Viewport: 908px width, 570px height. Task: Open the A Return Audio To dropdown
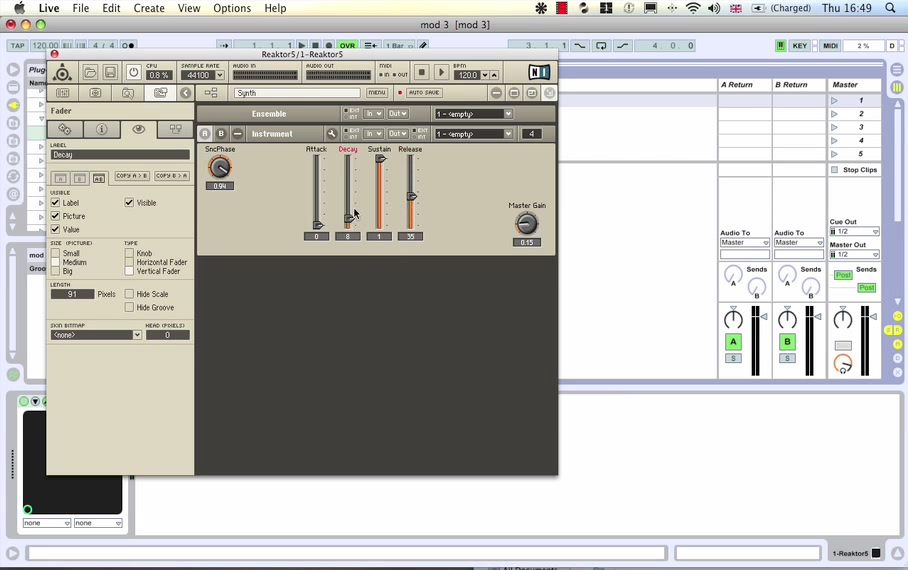(x=745, y=243)
